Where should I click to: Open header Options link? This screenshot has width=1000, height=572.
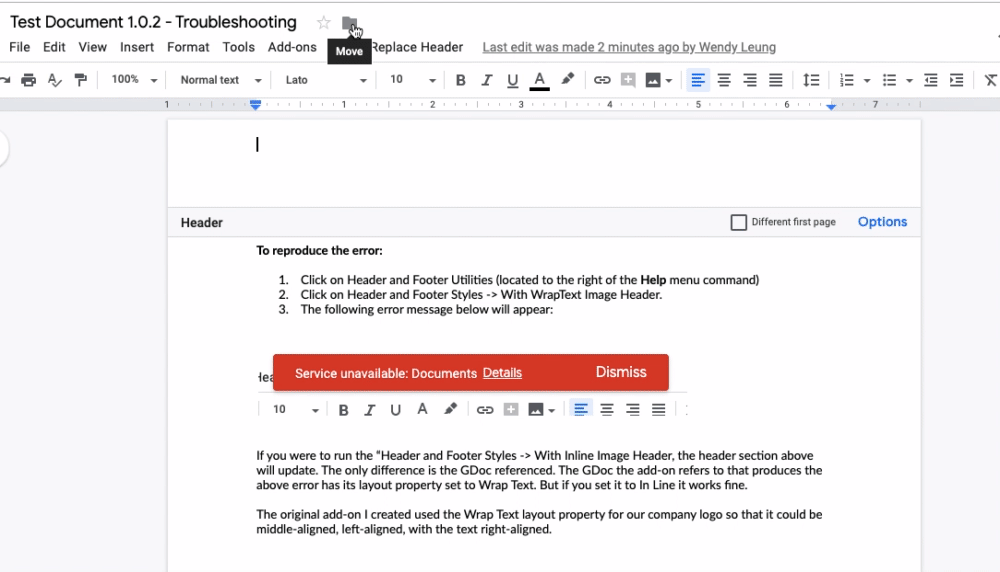(x=882, y=222)
